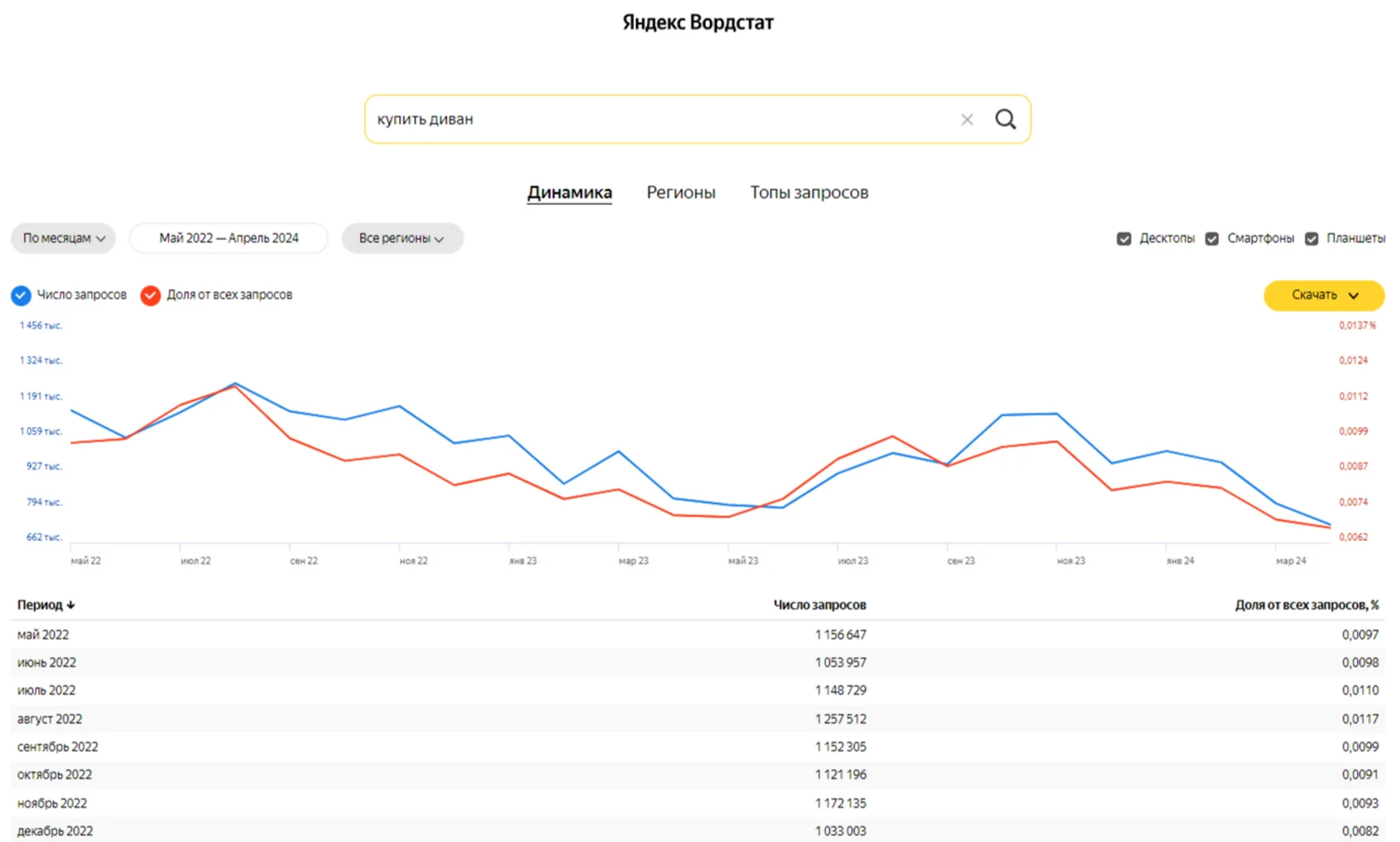Screen dimensions: 1400x842
Task: Select the октябрь 2022 row
Action: 697,774
